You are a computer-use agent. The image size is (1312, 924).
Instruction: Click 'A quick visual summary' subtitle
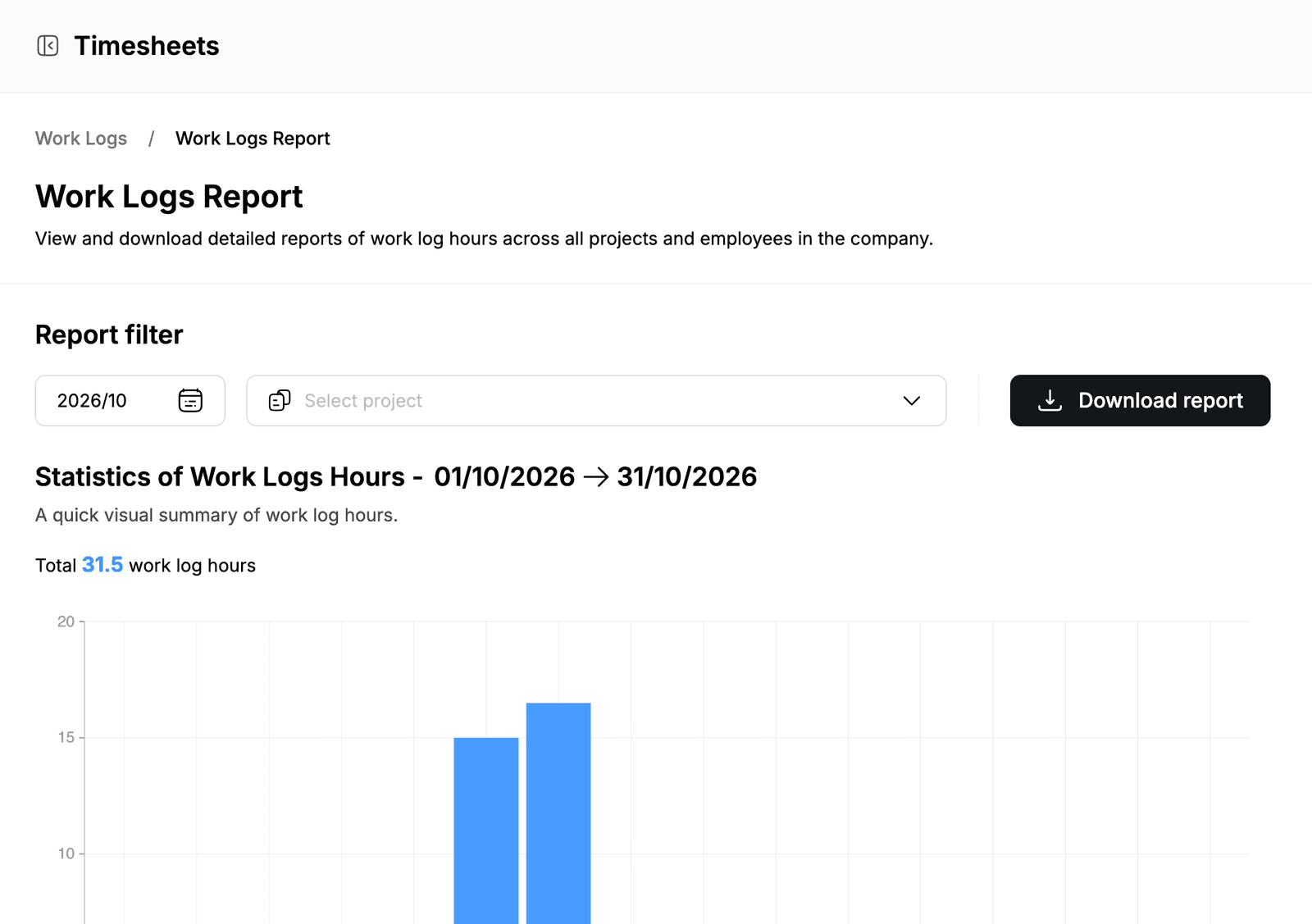(216, 515)
